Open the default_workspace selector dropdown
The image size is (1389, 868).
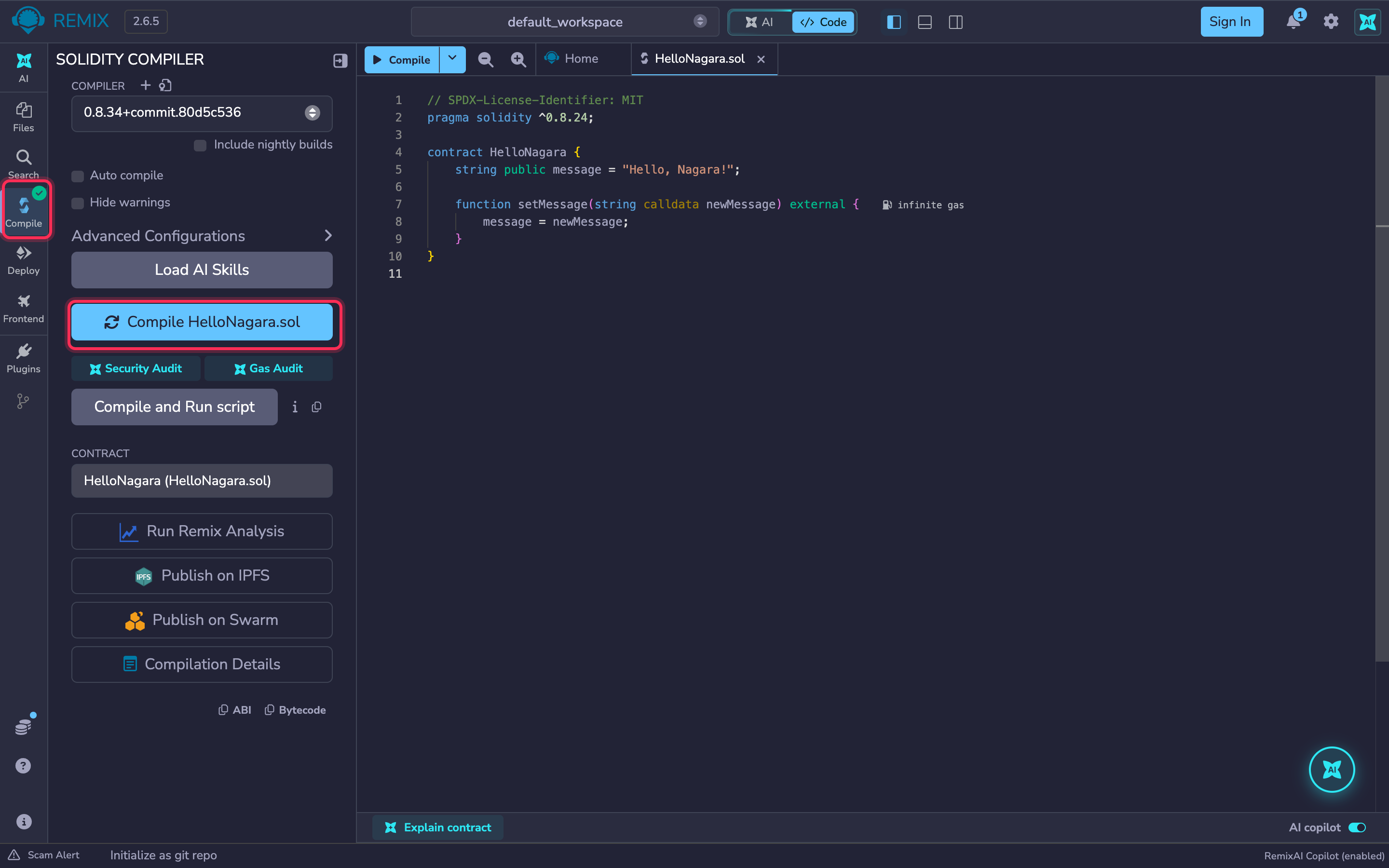point(565,22)
